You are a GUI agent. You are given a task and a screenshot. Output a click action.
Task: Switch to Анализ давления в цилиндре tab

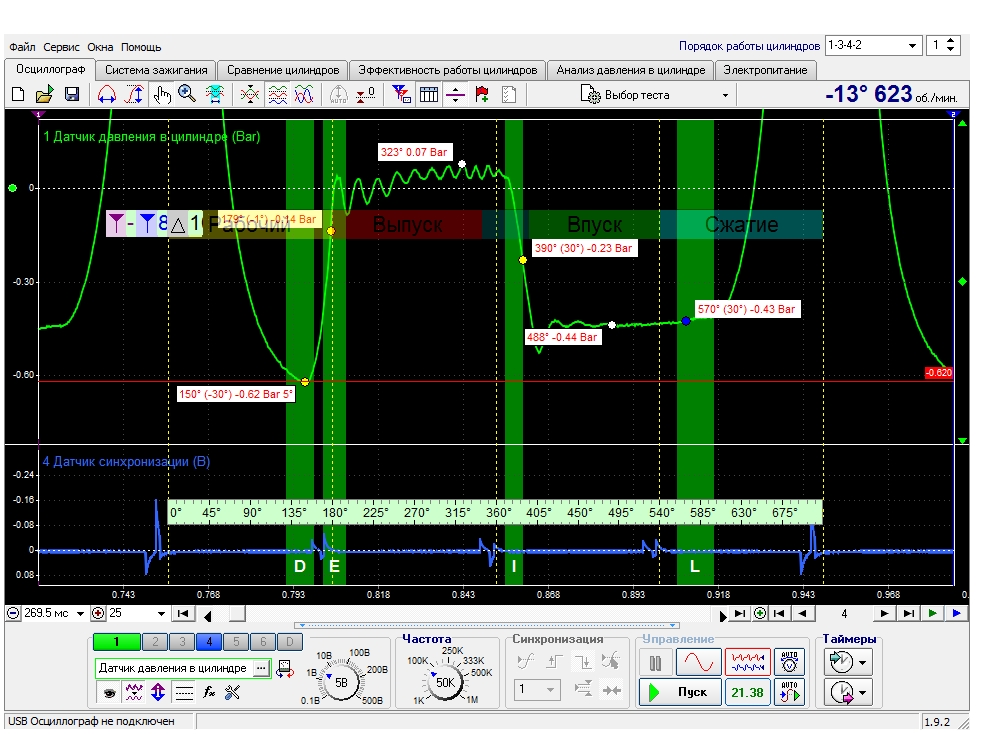pyautogui.click(x=631, y=70)
